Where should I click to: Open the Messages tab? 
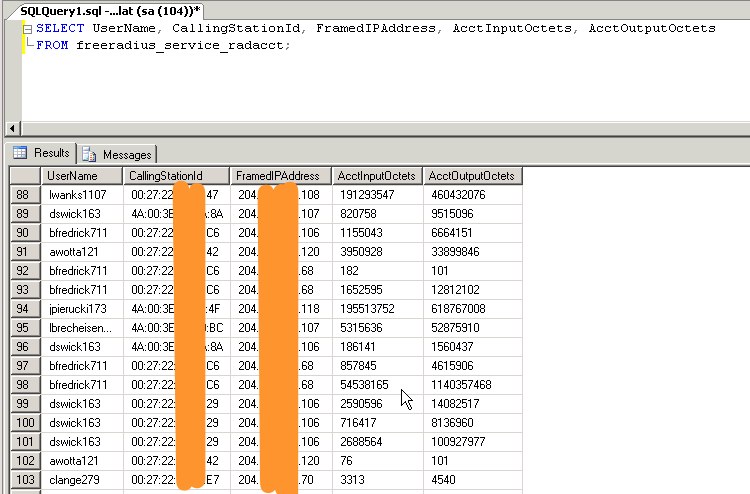[117, 154]
